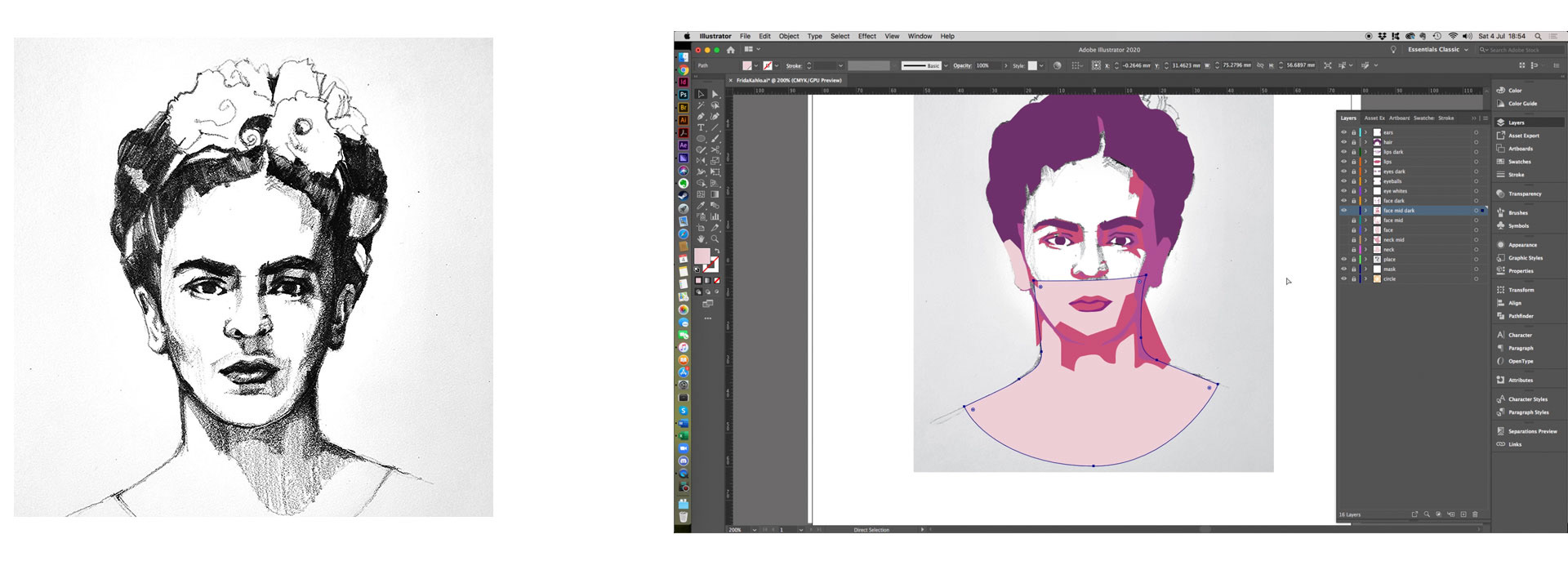The image size is (1568, 570).
Task: Open the Window menu
Action: 920,36
